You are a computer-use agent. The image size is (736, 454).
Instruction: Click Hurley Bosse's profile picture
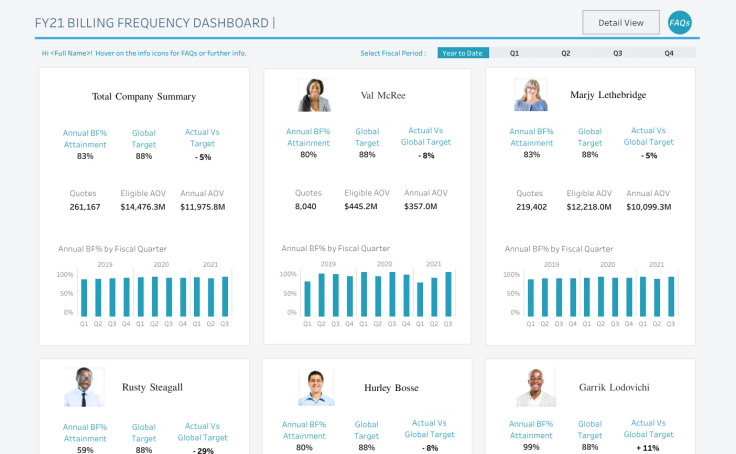click(316, 388)
